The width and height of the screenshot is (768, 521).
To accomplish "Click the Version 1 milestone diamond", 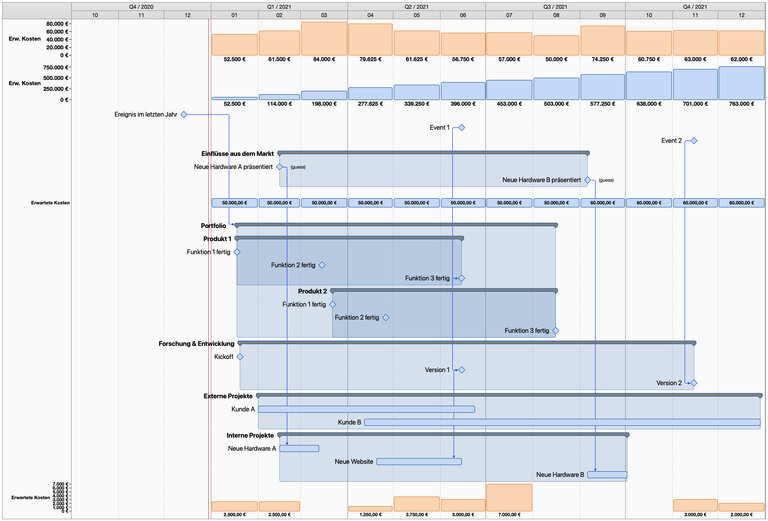I will pos(461,370).
